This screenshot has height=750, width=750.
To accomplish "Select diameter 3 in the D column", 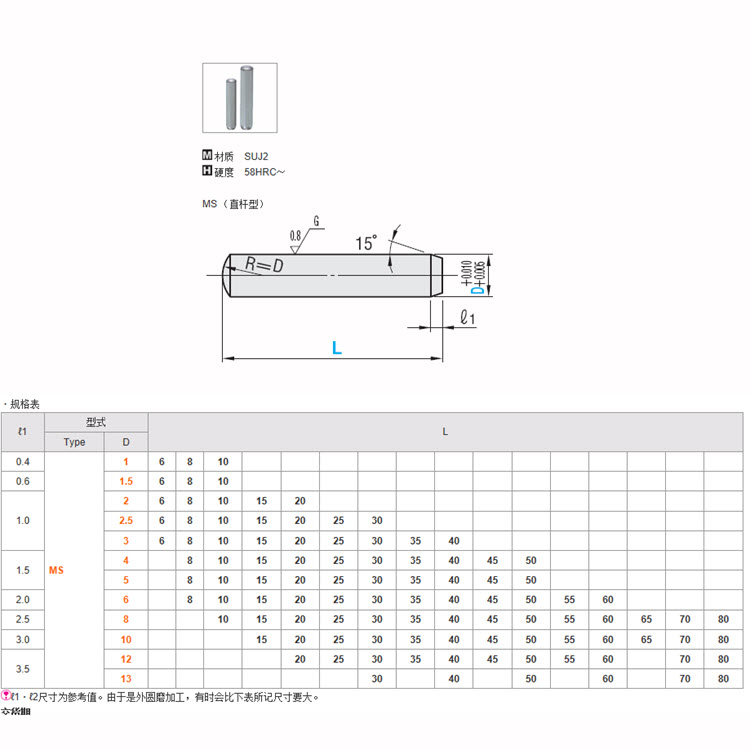I will pos(126,540).
